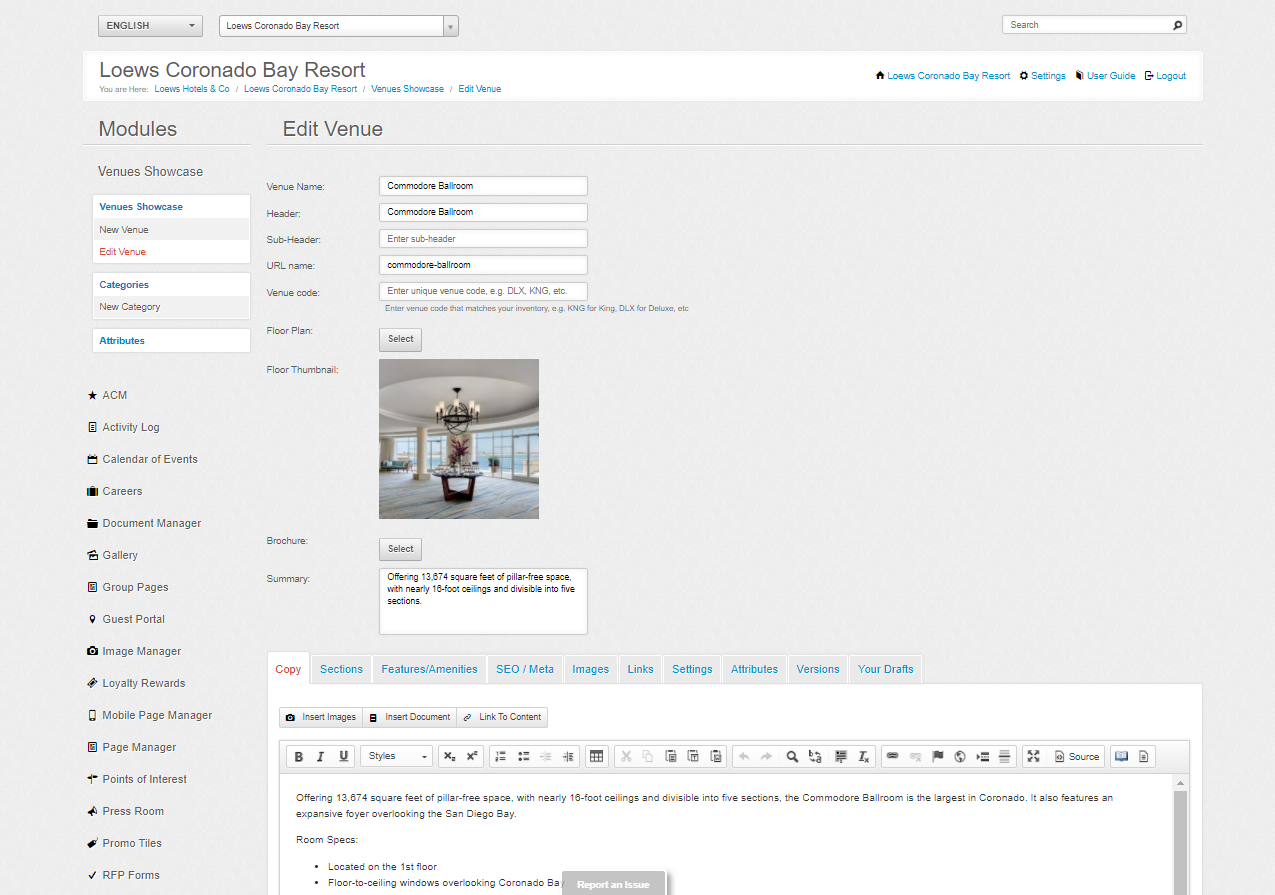Click the search magnifier icon at top

click(1177, 25)
